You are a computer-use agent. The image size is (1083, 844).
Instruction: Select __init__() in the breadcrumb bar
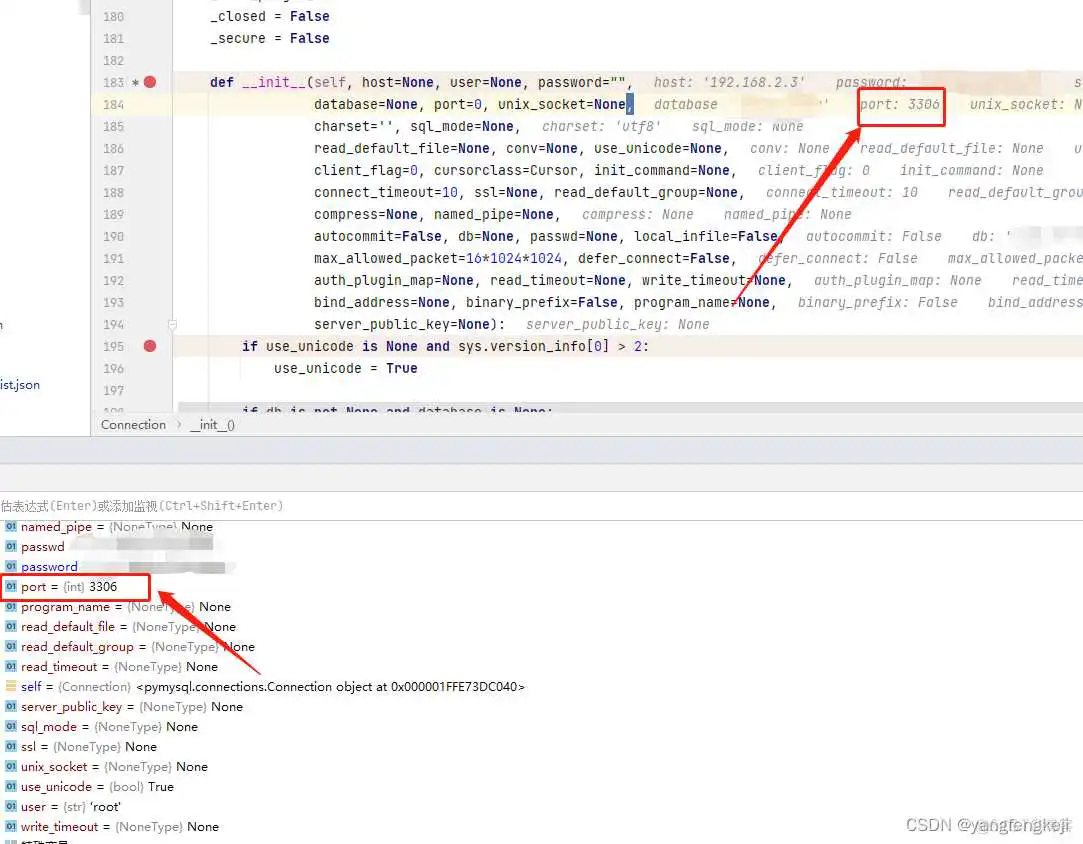click(x=212, y=424)
